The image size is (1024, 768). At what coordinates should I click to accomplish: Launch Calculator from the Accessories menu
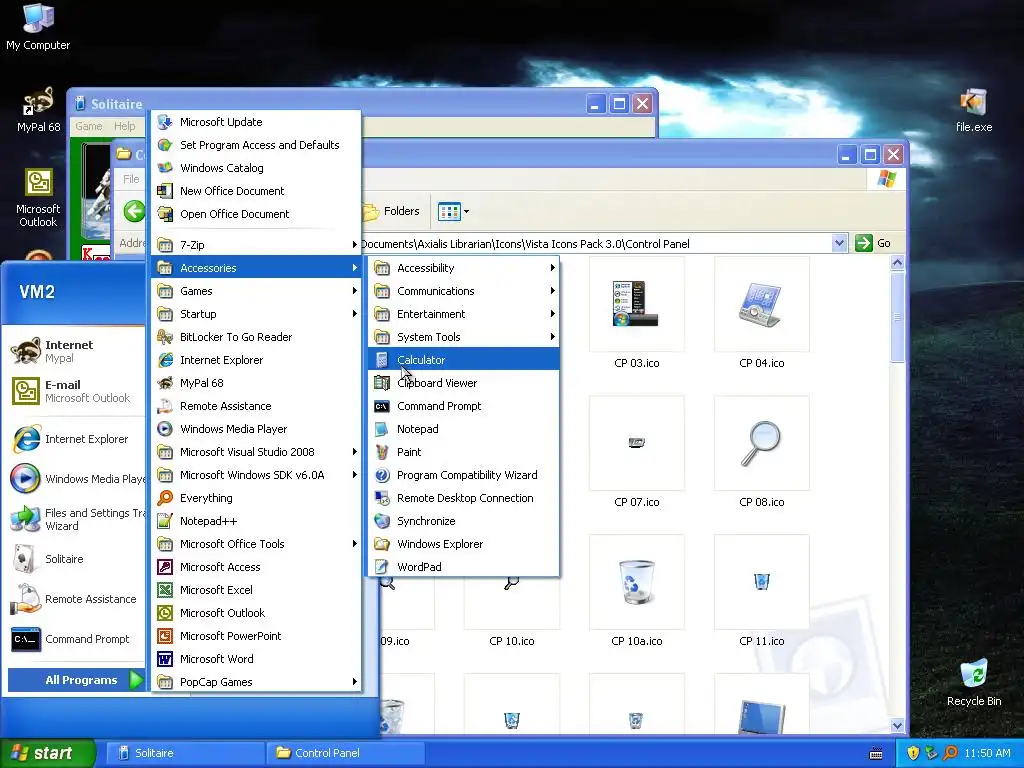pos(464,360)
